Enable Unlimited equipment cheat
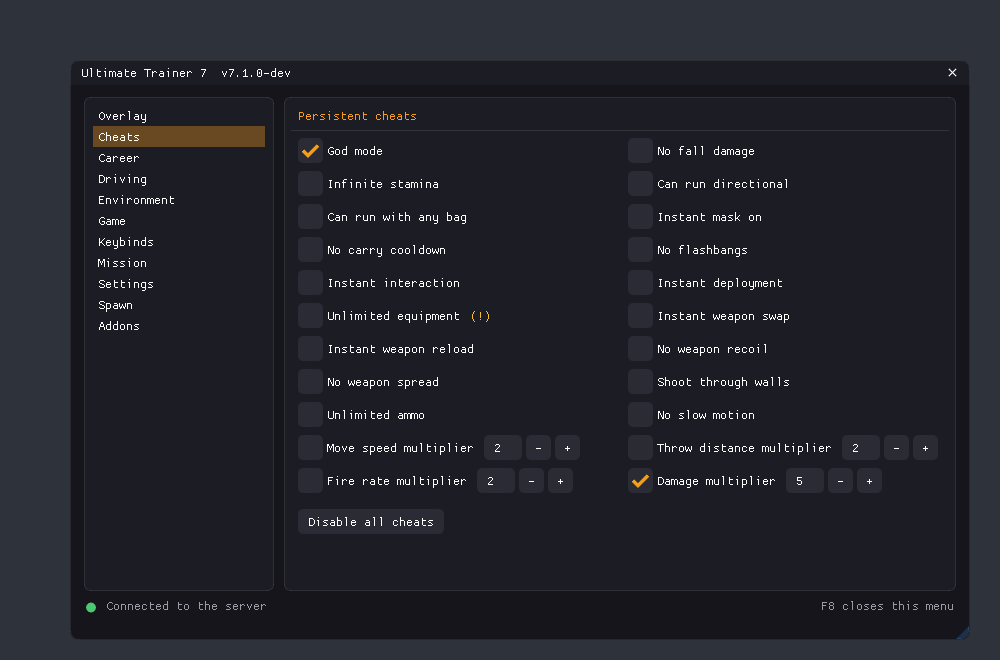1000x660 pixels. click(x=310, y=316)
